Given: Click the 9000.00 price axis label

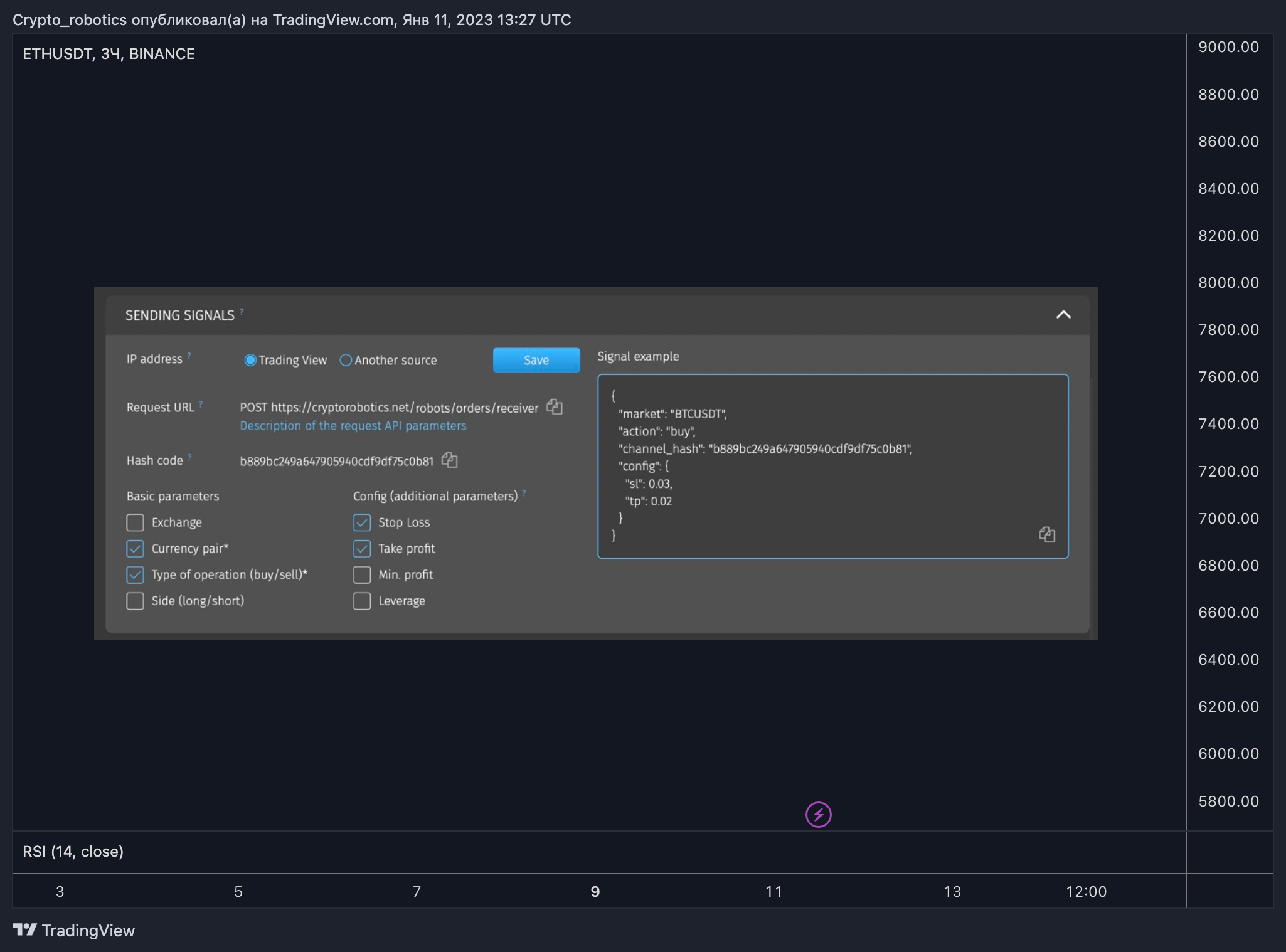Looking at the screenshot, I should [1228, 47].
